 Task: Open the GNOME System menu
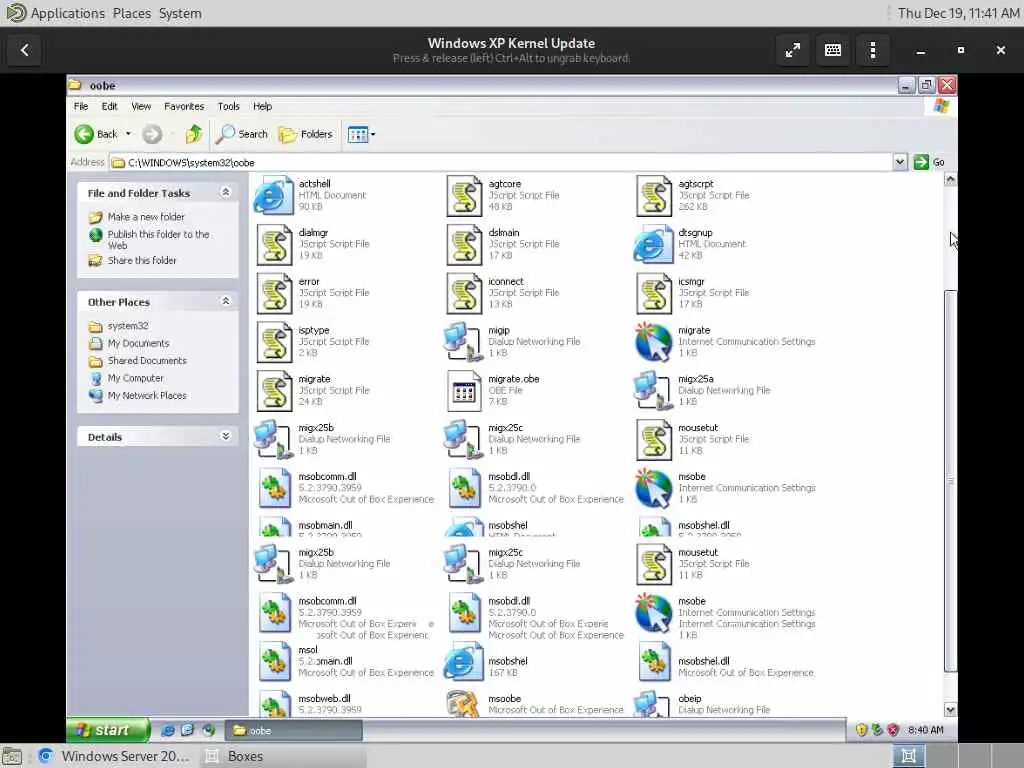click(x=180, y=13)
